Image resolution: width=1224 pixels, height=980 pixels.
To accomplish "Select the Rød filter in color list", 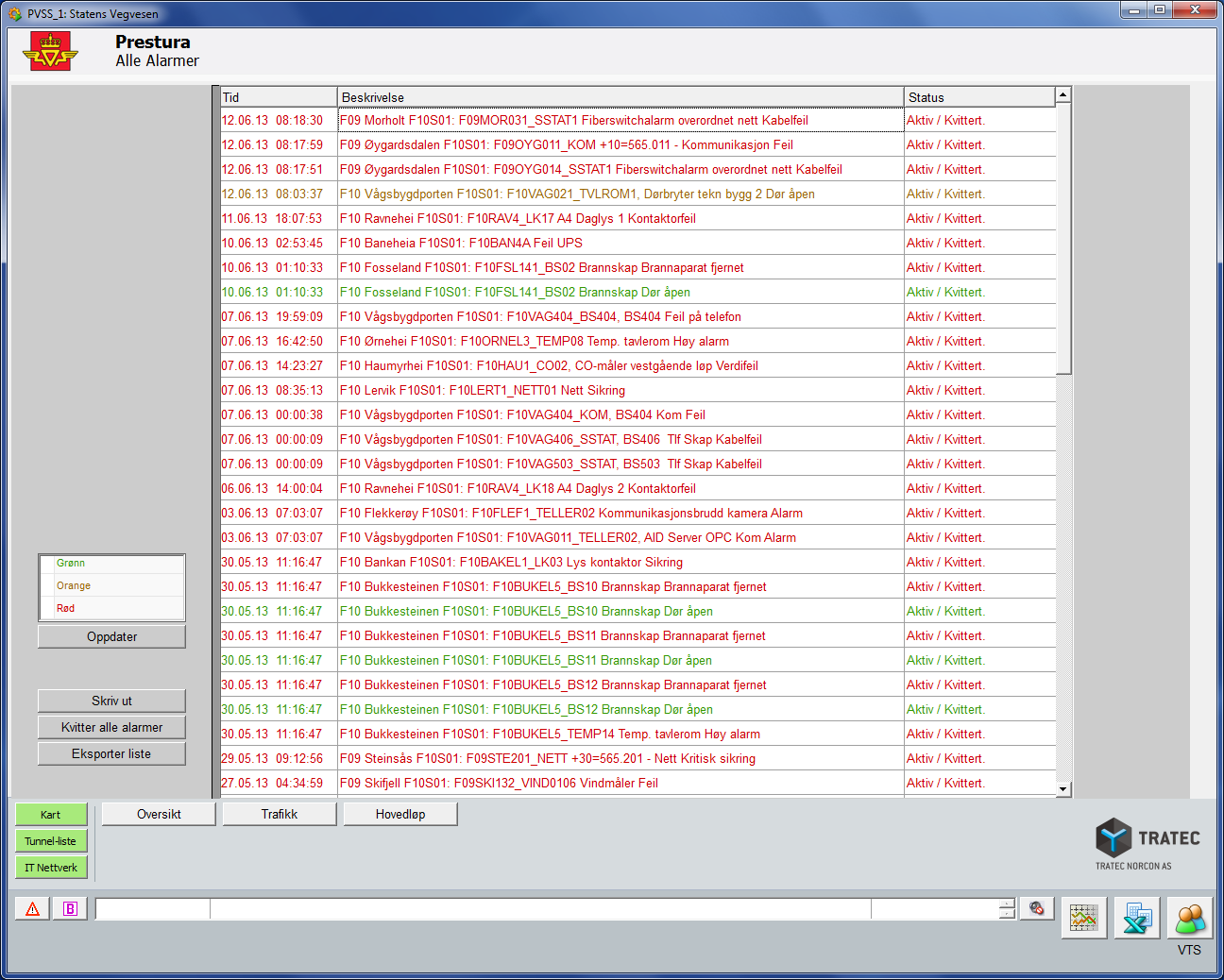I will (111, 608).
